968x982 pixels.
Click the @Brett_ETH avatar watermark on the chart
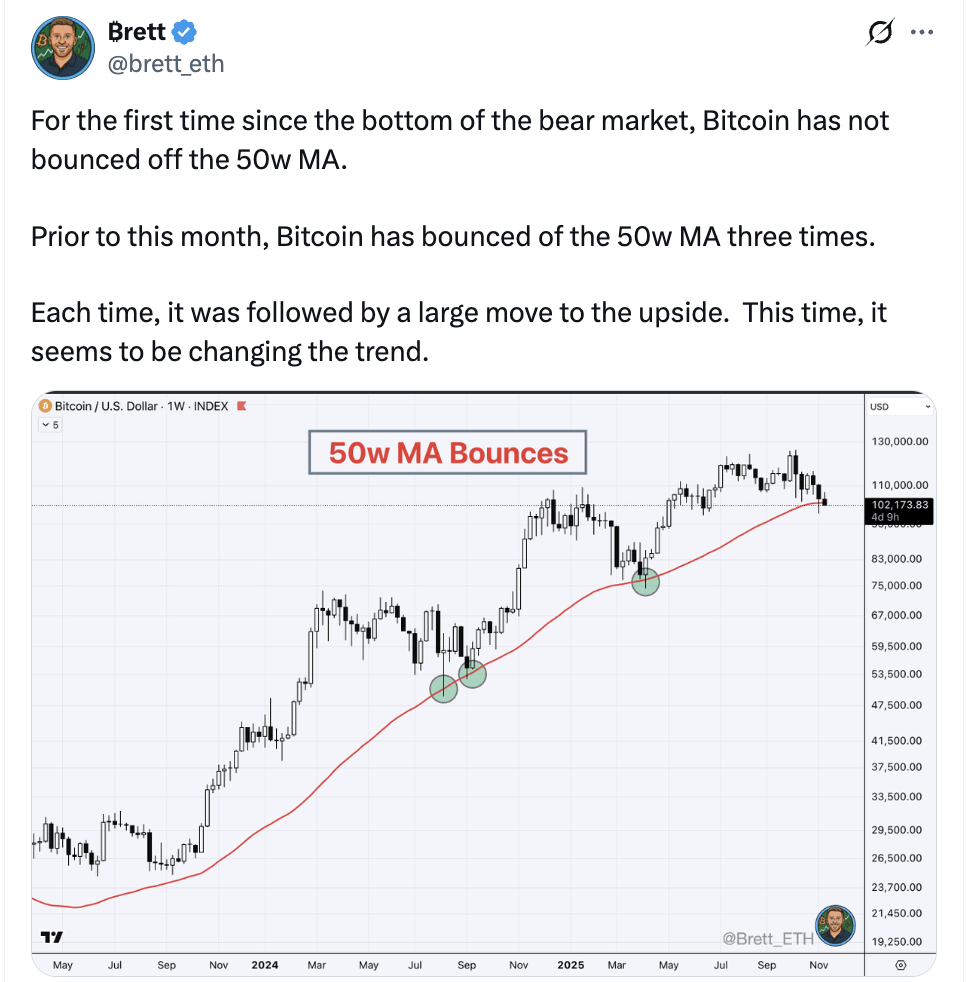click(834, 926)
